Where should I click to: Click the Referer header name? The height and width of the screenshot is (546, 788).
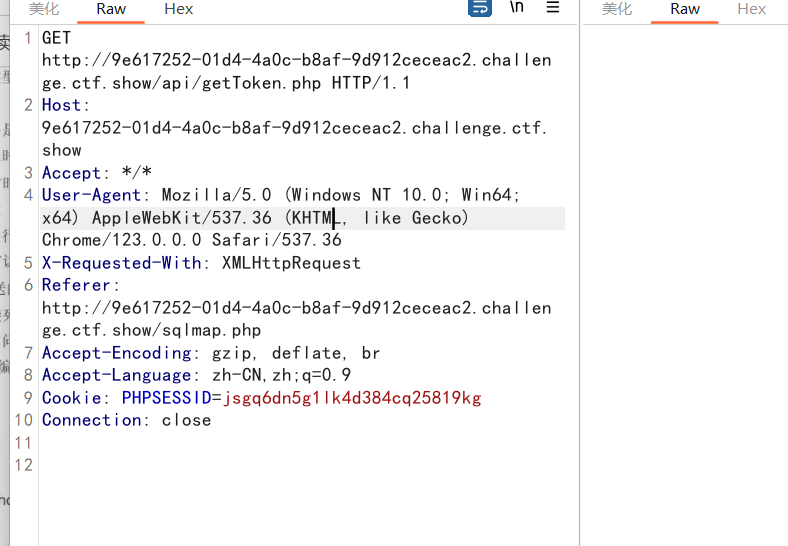click(x=76, y=285)
